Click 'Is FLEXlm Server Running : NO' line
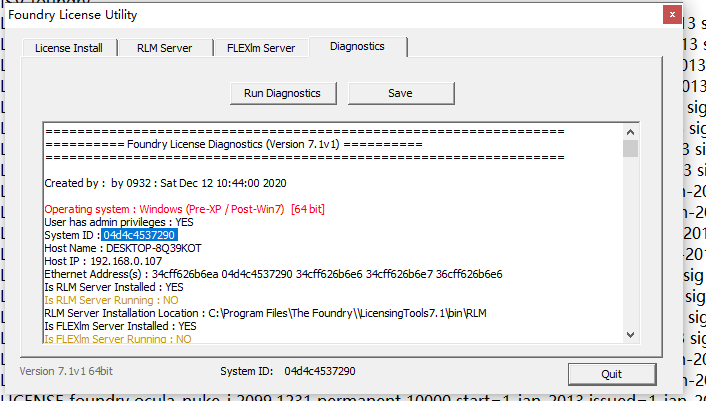The height and width of the screenshot is (401, 706). pyautogui.click(x=118, y=338)
